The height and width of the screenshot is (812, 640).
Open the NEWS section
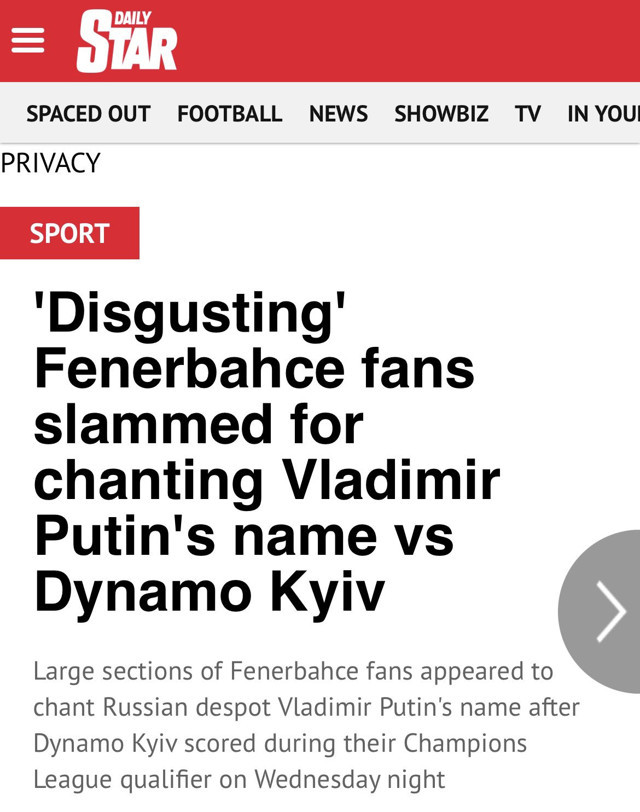338,114
